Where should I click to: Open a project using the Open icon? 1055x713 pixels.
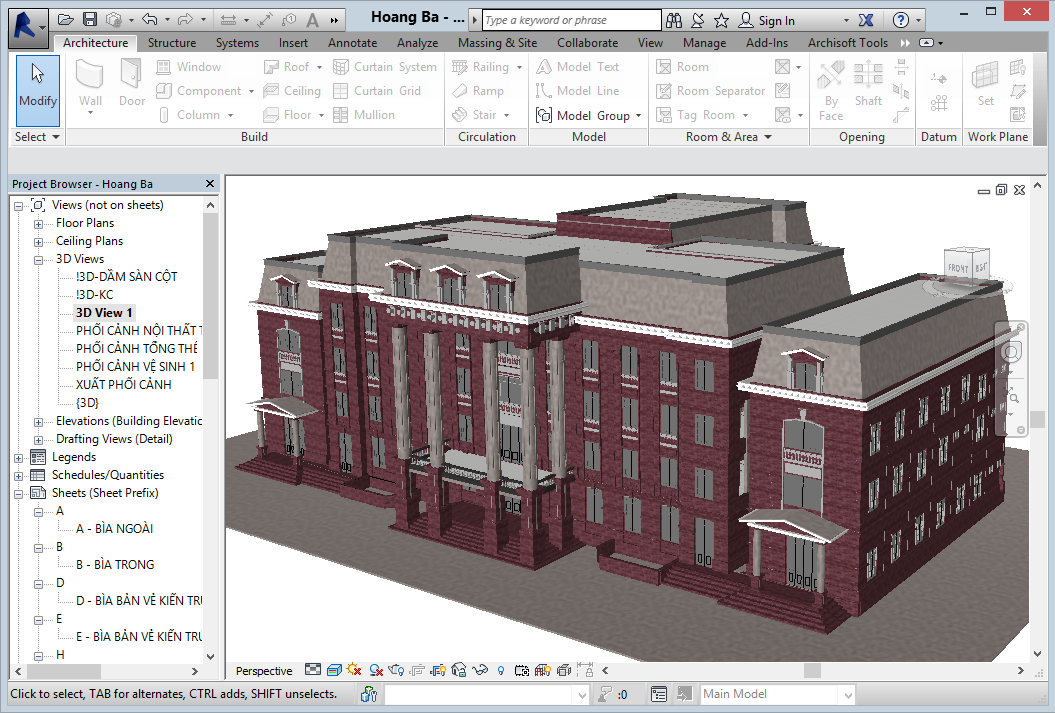tap(65, 19)
